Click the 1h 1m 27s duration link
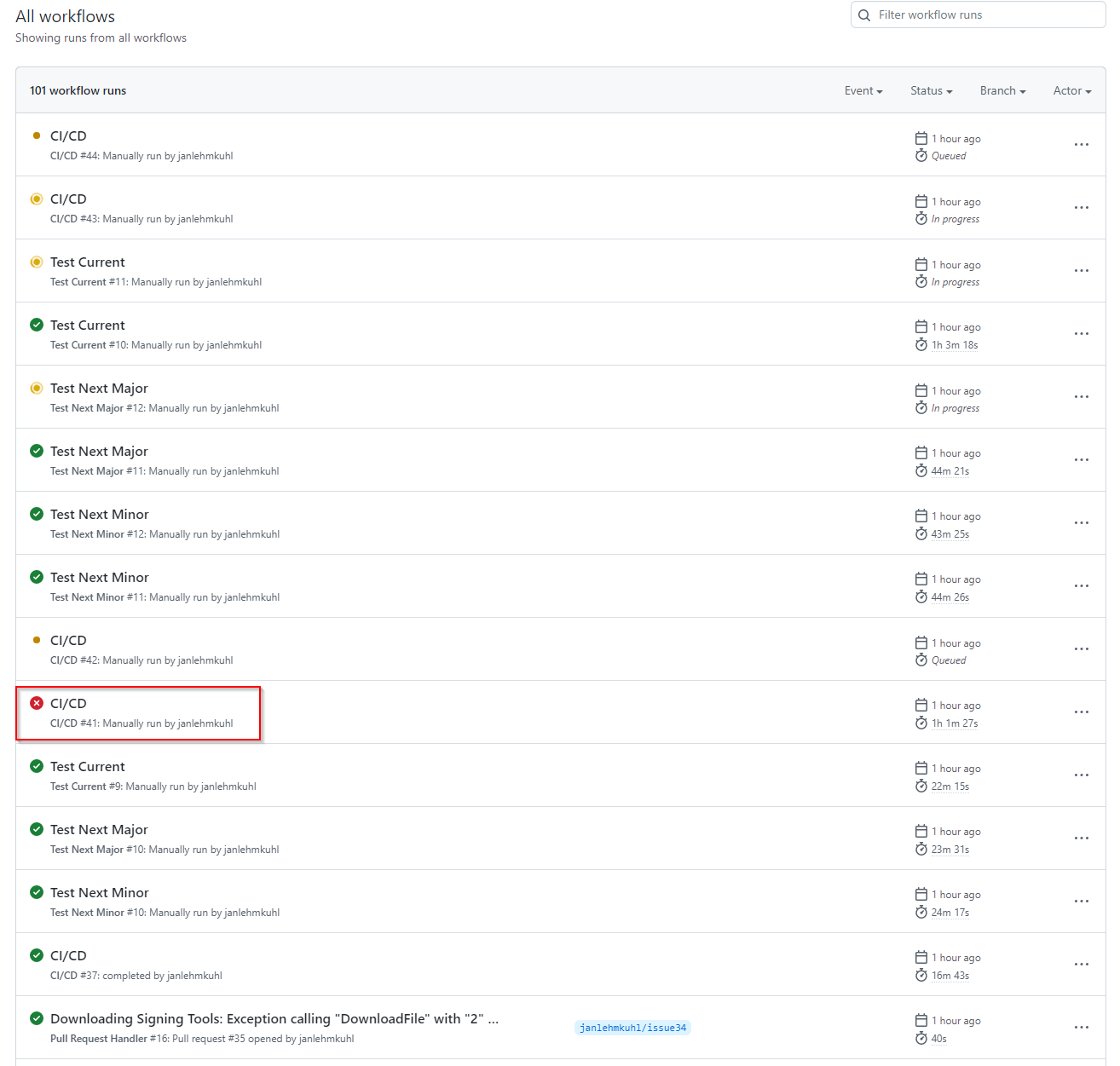 coord(955,723)
